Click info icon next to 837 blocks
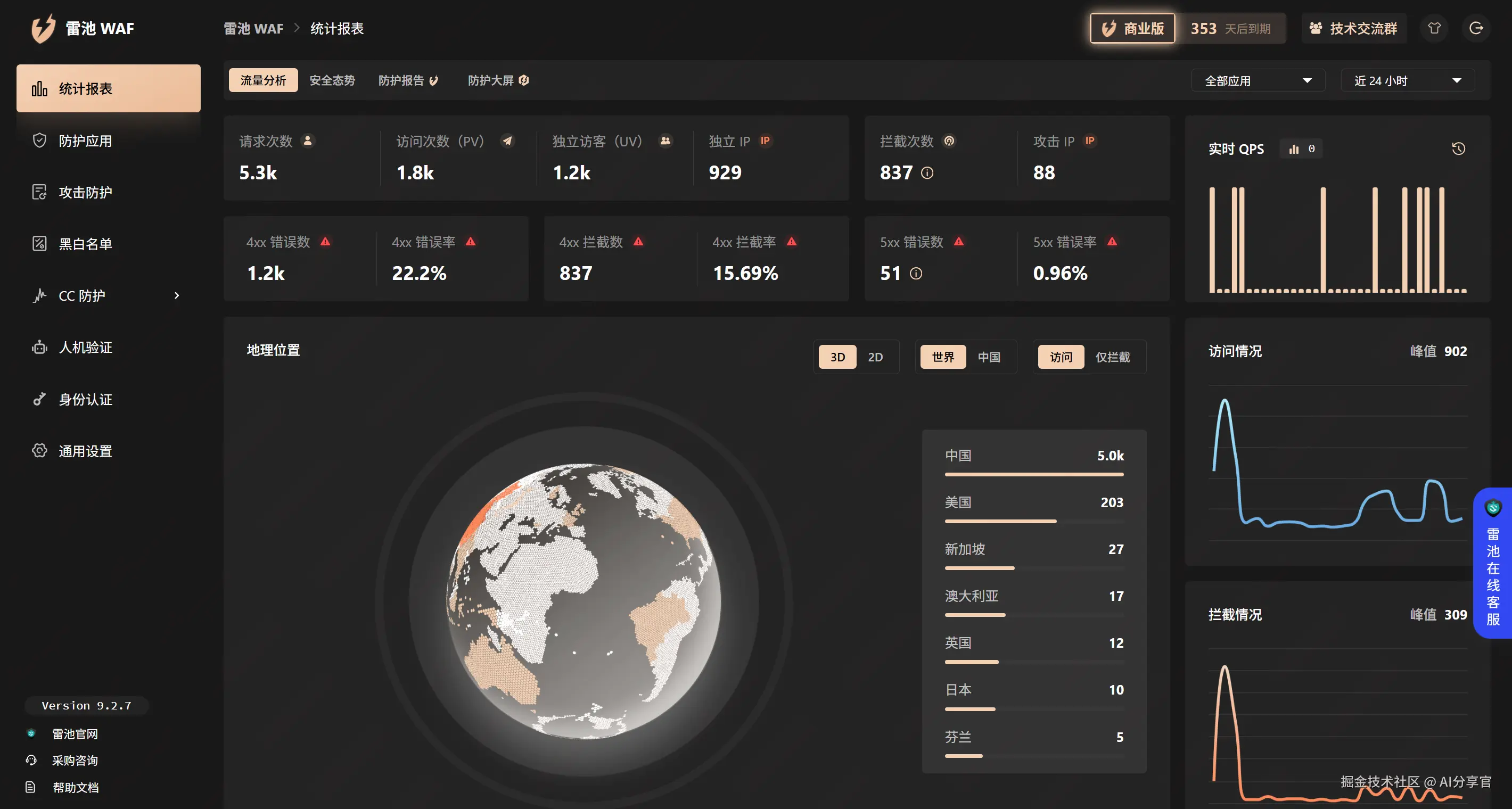1512x809 pixels. coord(927,172)
